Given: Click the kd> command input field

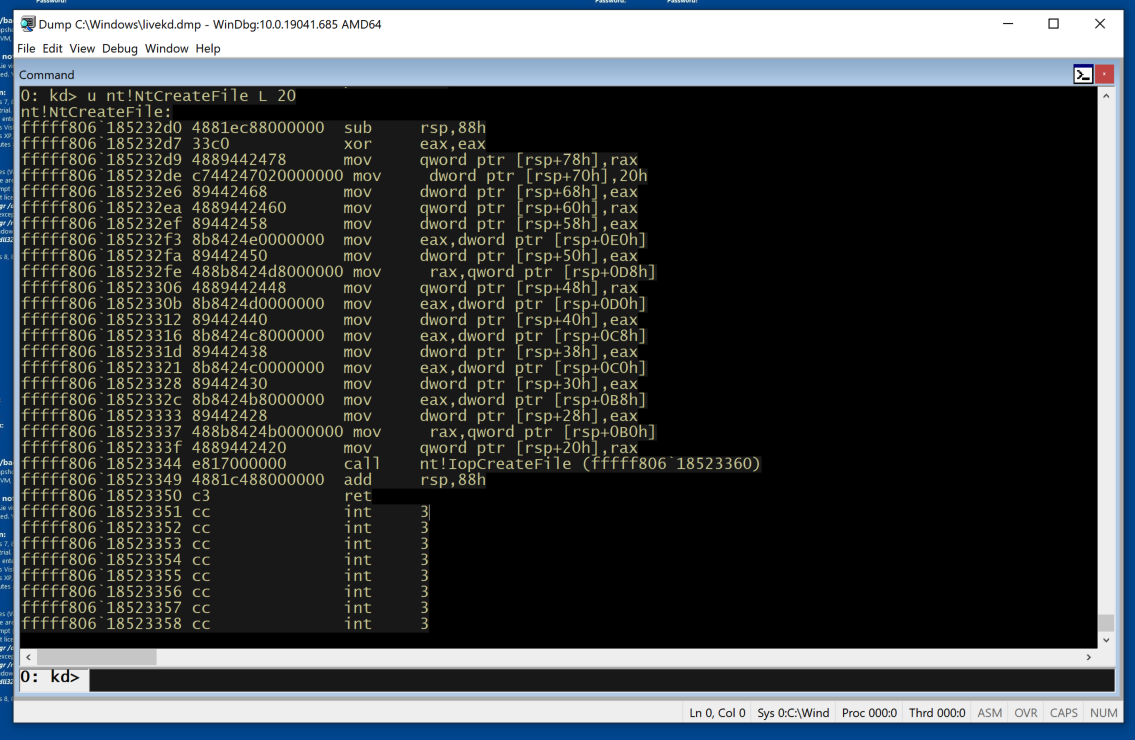Looking at the screenshot, I should [x=602, y=679].
